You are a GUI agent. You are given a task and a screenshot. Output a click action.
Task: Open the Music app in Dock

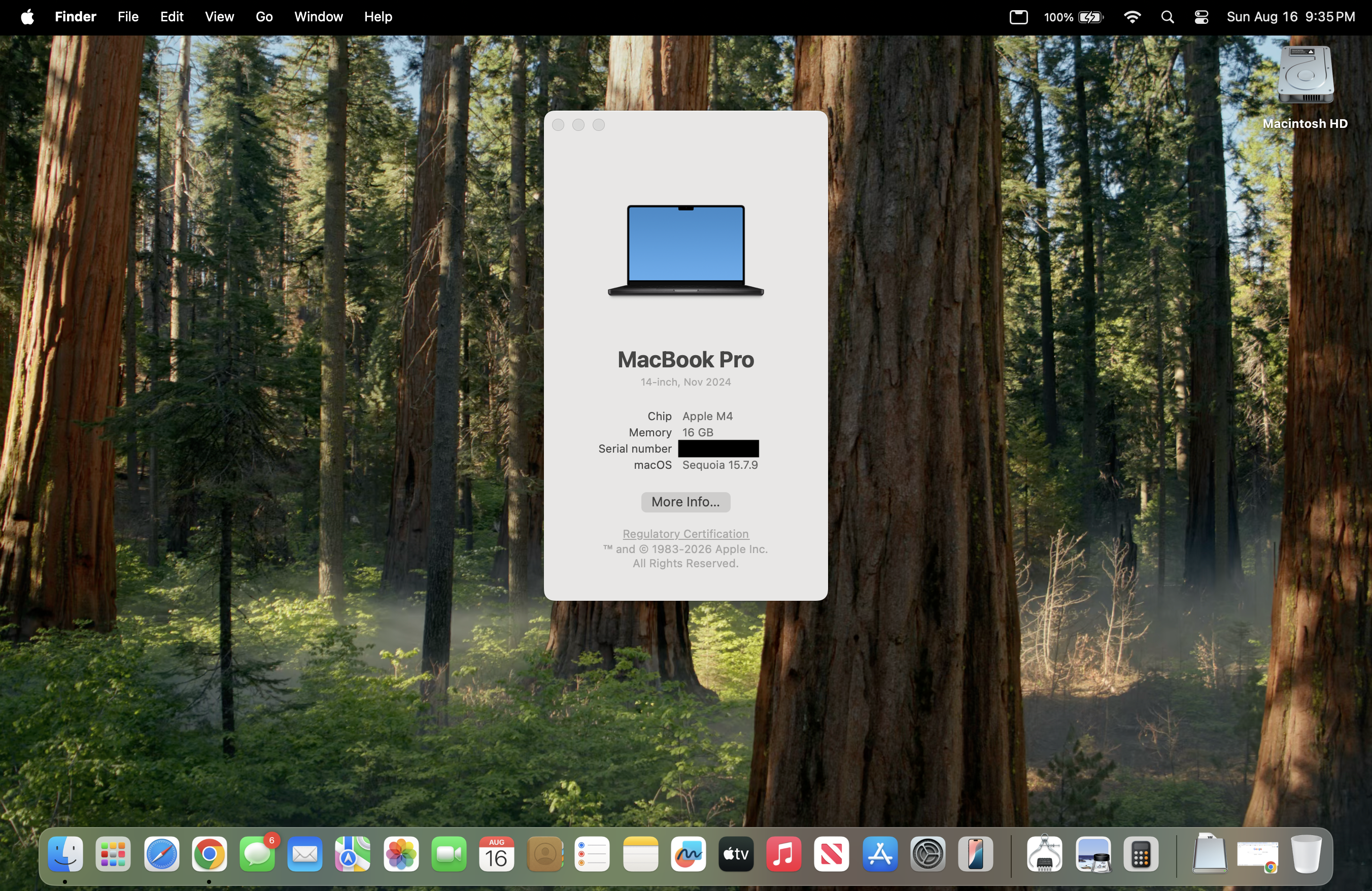[x=784, y=853]
